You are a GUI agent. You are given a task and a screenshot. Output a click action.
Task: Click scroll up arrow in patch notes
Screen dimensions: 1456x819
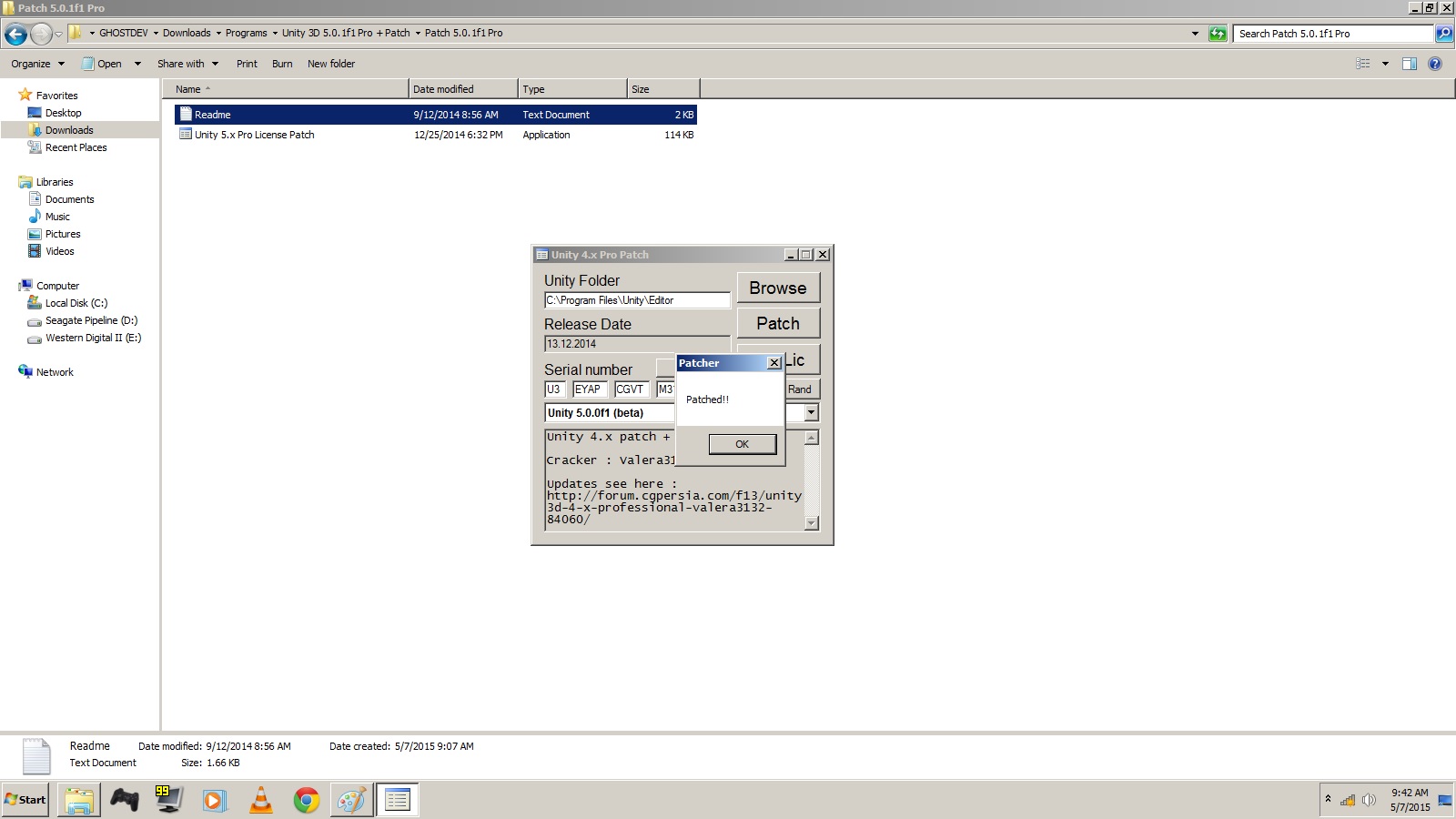812,438
